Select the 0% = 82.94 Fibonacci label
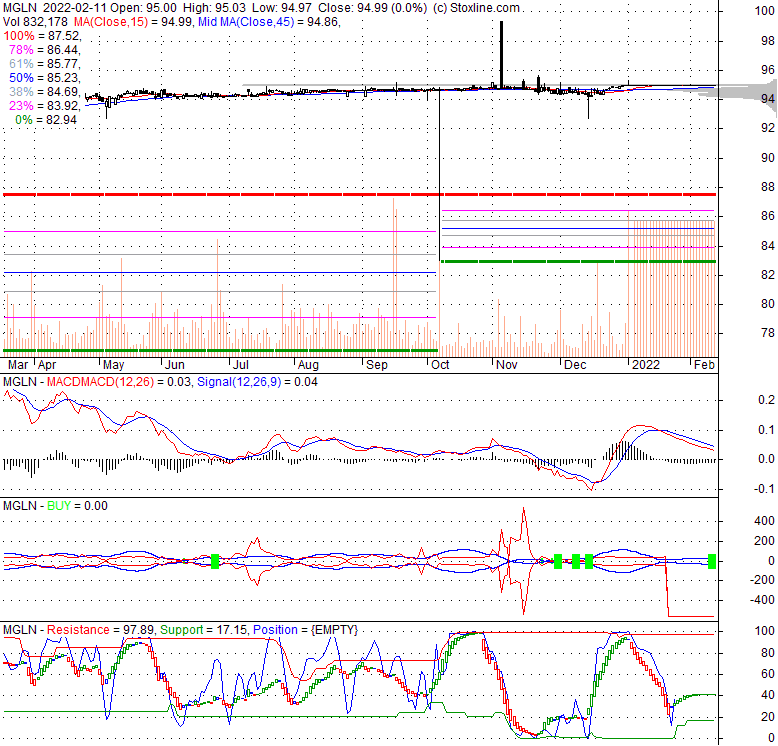Image resolution: width=778 pixels, height=746 pixels. tap(46, 120)
